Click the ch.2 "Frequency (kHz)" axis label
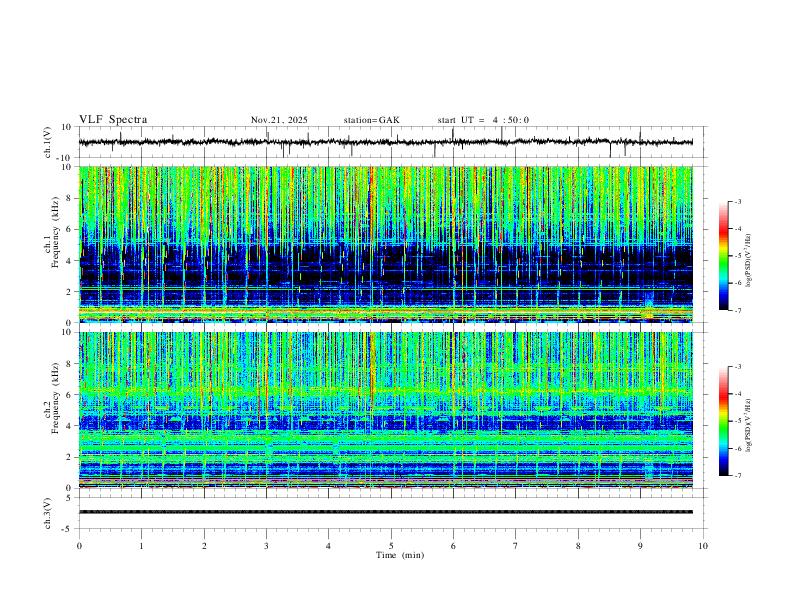Image resolution: width=792 pixels, height=612 pixels. [56, 398]
